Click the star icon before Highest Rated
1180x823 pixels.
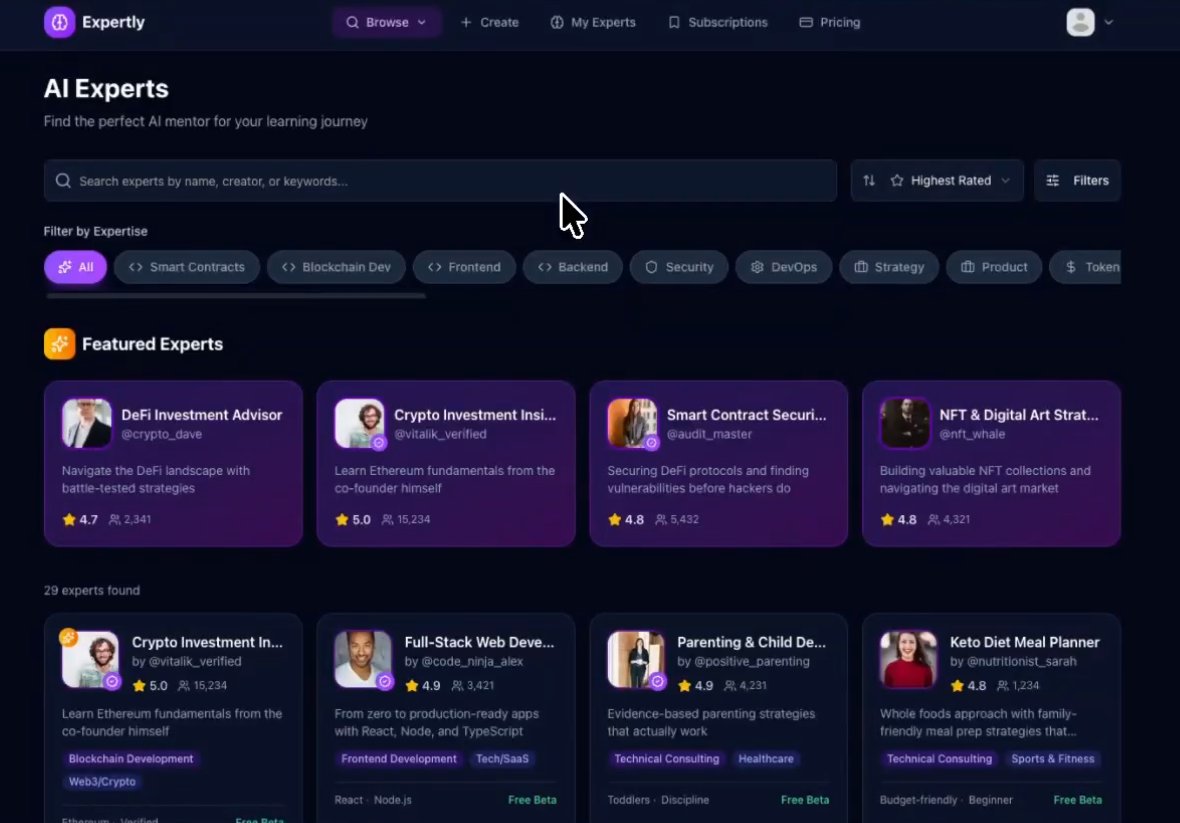point(896,181)
